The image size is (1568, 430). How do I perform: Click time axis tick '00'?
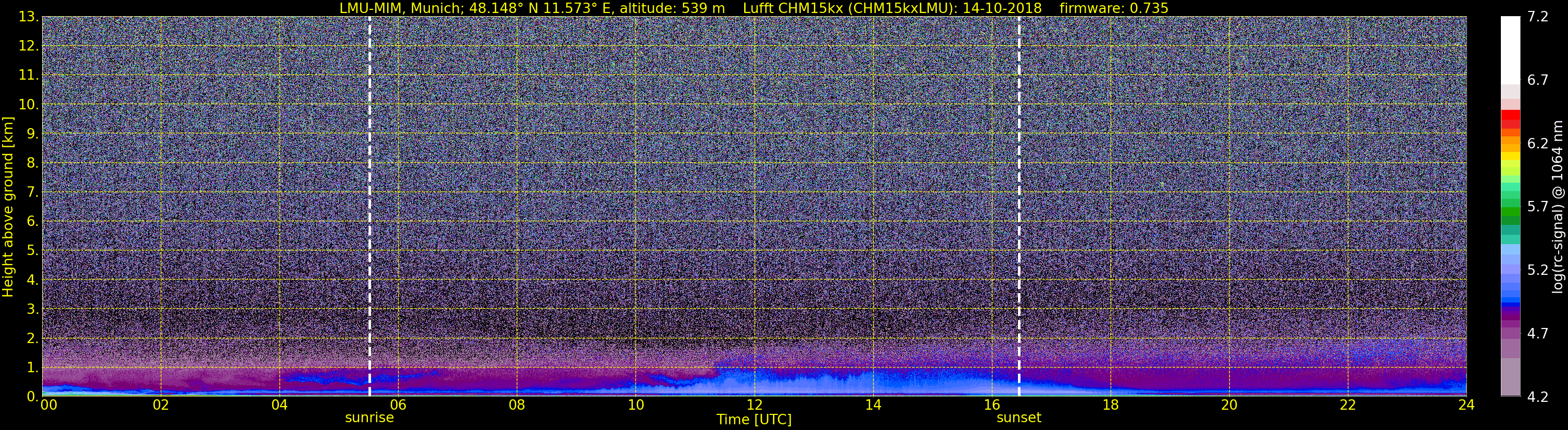[49, 405]
